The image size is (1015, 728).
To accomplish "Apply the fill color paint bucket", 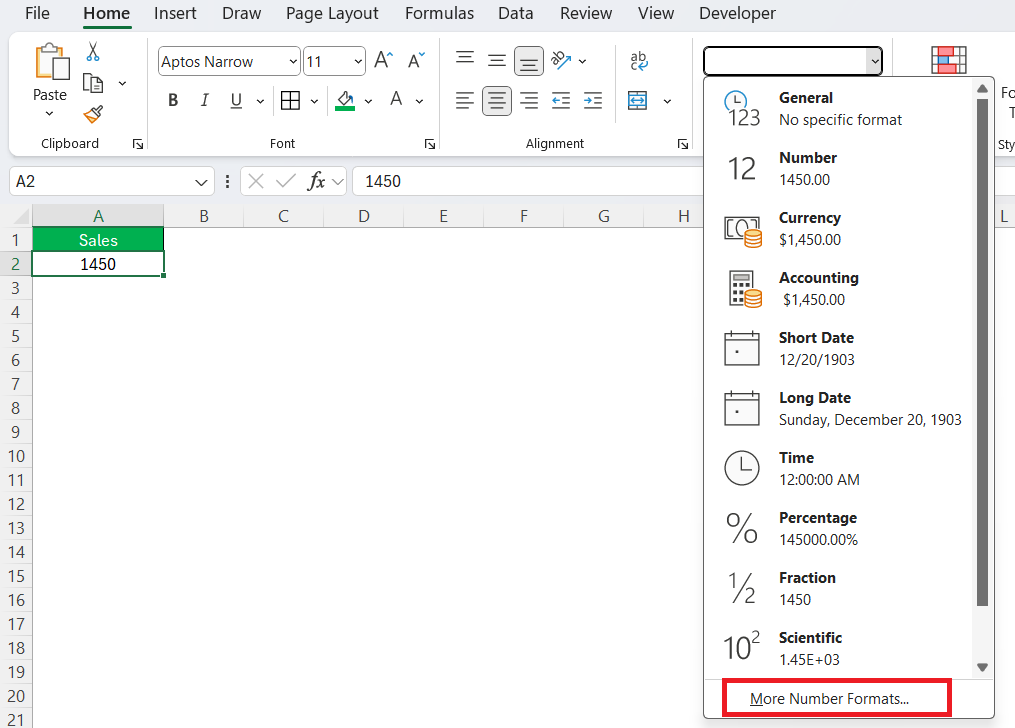I will (345, 100).
